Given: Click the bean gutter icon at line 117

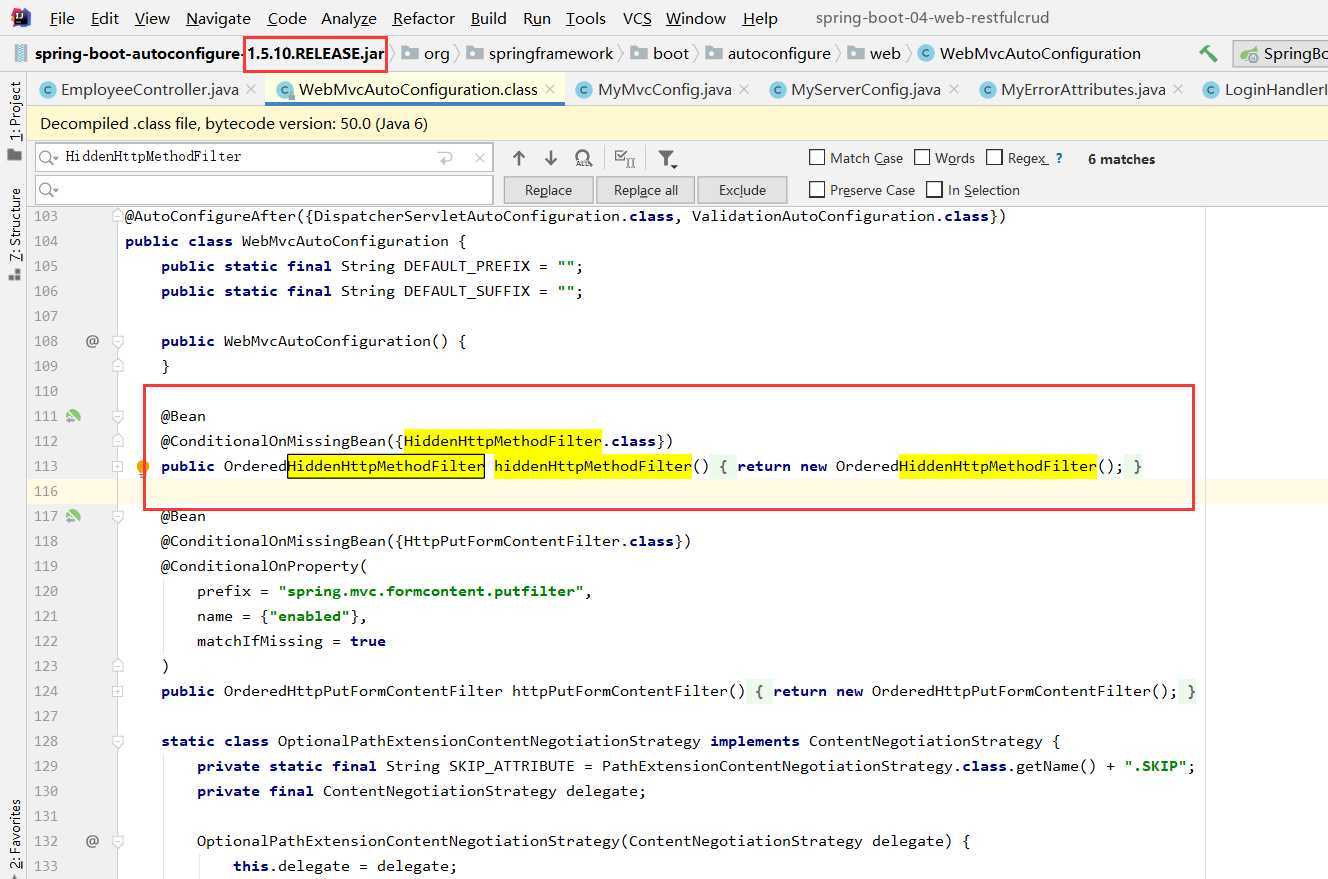Looking at the screenshot, I should click(73, 516).
